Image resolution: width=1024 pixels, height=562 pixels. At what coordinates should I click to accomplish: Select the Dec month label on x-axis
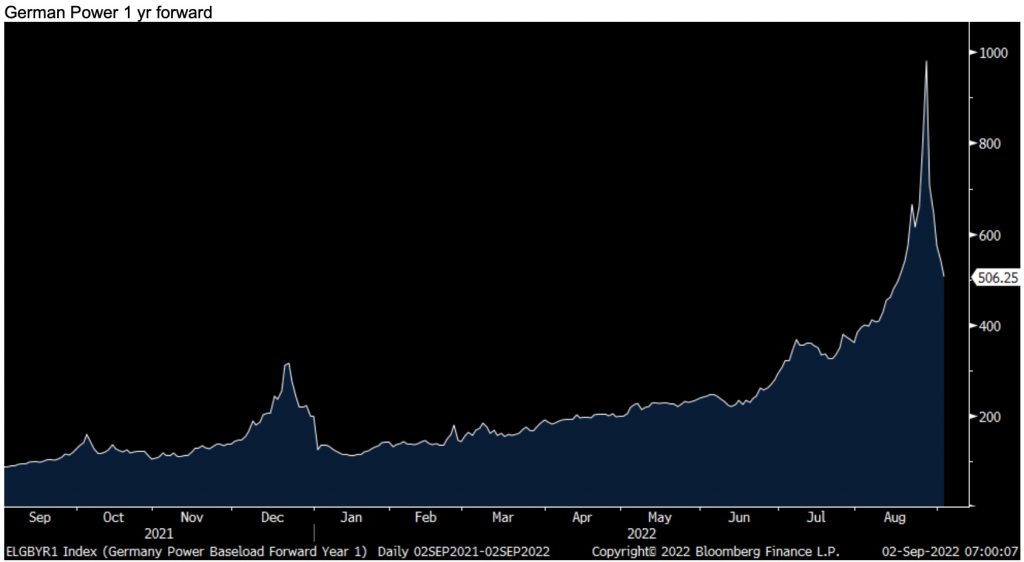[272, 517]
